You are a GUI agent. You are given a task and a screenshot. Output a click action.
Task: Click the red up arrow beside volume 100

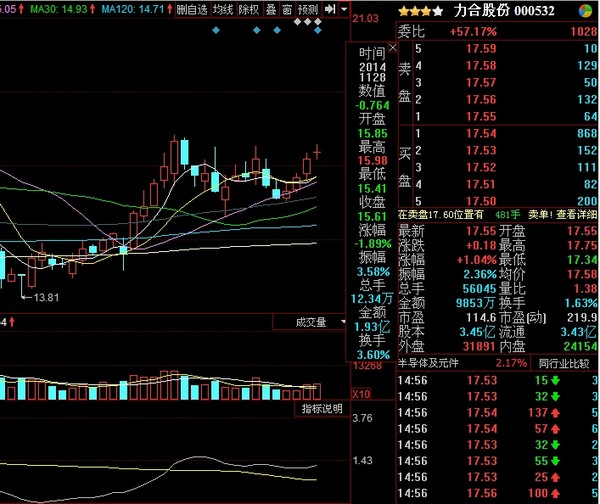[556, 493]
